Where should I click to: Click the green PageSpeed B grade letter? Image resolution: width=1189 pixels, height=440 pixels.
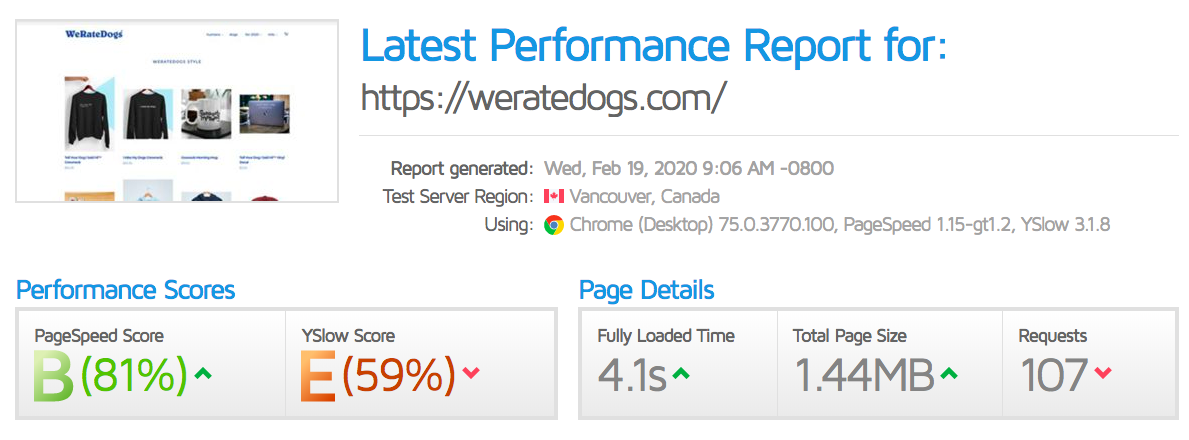(55, 377)
